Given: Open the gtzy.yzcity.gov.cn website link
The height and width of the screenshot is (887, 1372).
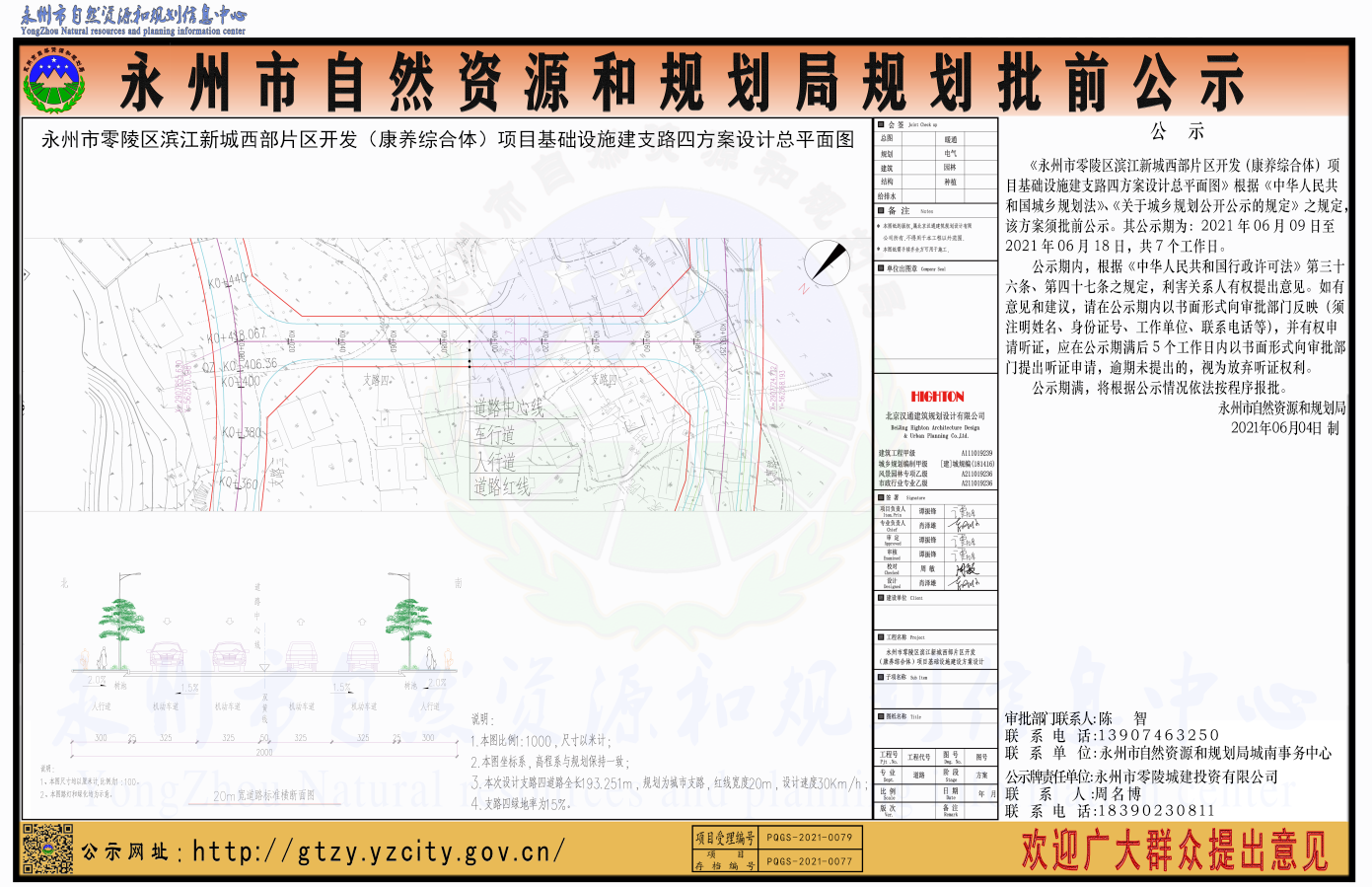Looking at the screenshot, I should [x=378, y=851].
